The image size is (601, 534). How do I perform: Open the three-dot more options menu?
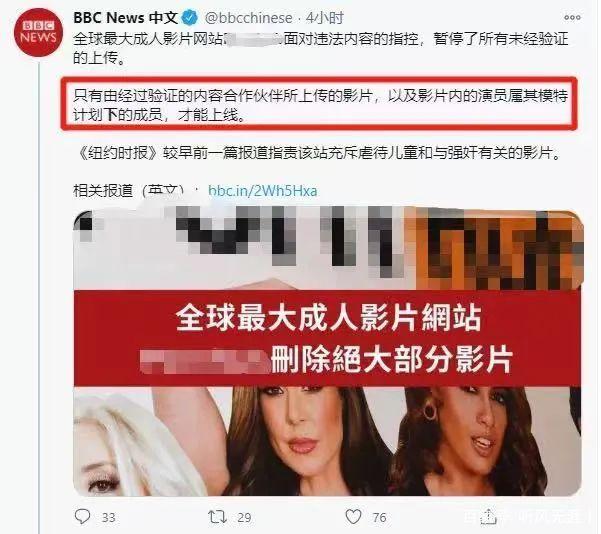coord(572,18)
